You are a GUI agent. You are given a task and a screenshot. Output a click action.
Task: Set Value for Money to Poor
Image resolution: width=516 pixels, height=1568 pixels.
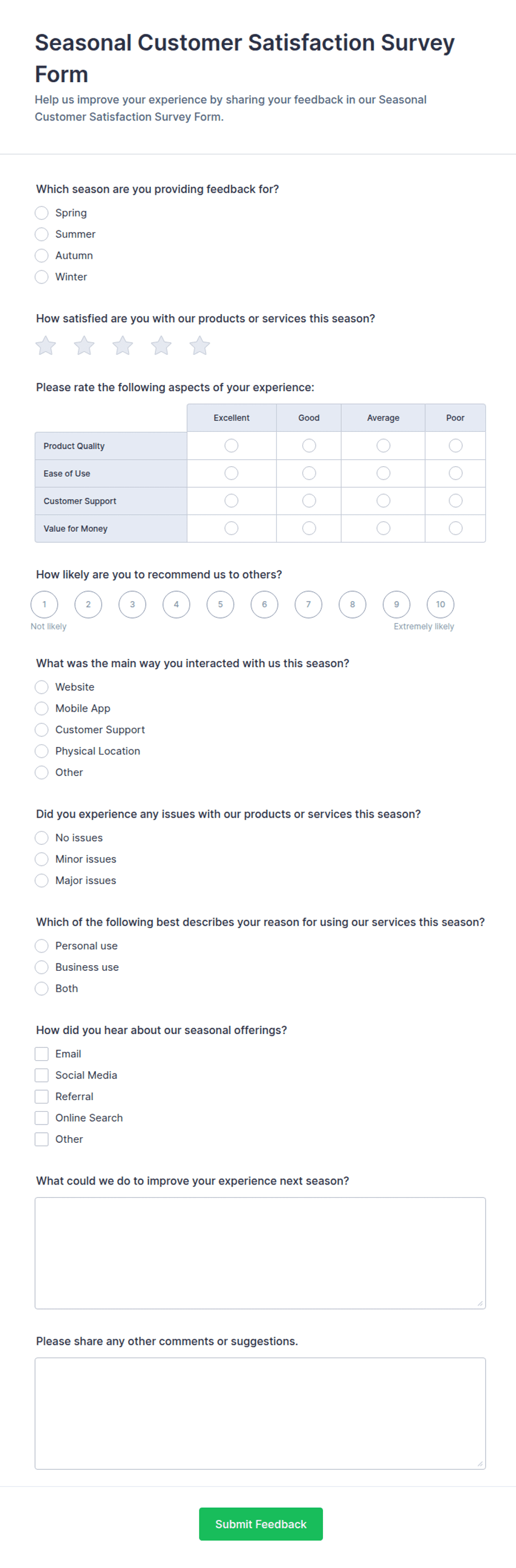(455, 528)
